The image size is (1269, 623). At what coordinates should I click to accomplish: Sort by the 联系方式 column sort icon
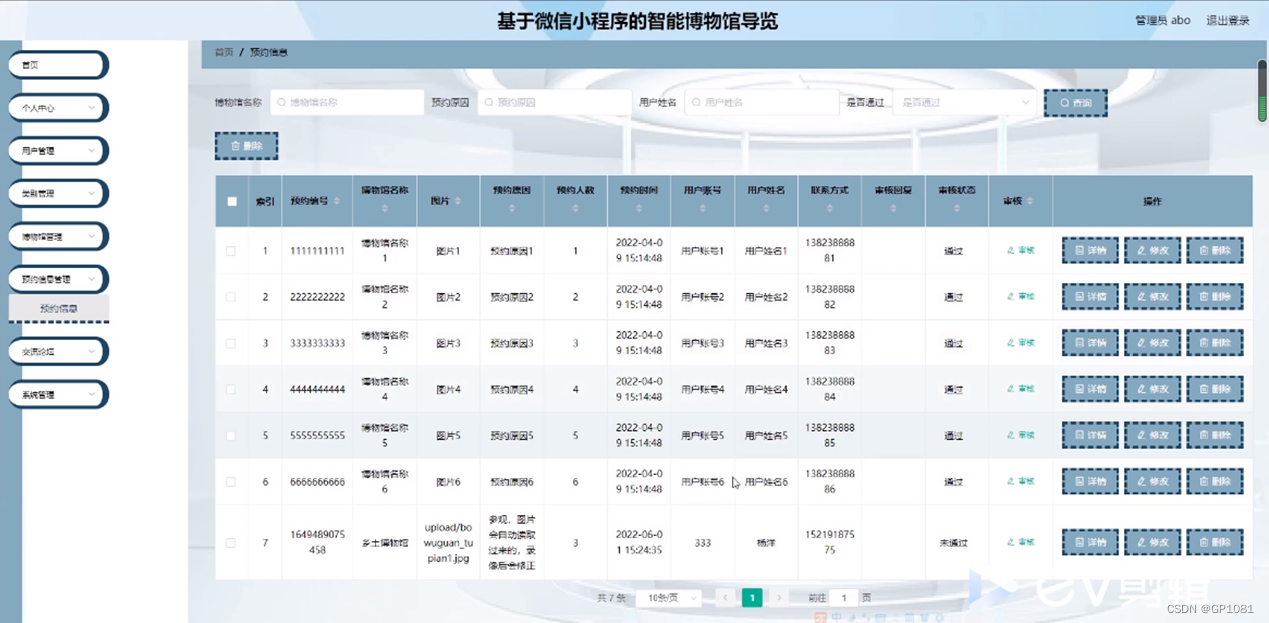tap(829, 209)
